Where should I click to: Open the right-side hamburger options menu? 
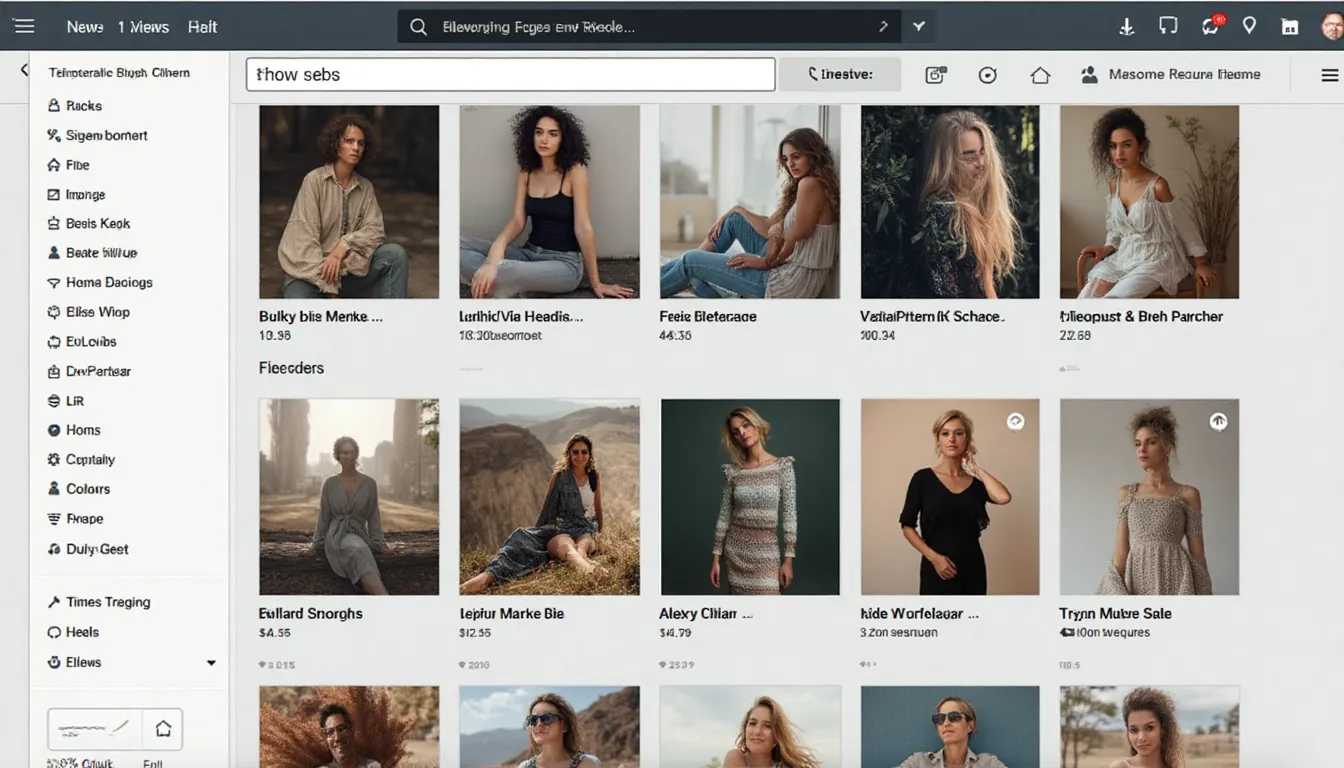(1329, 75)
